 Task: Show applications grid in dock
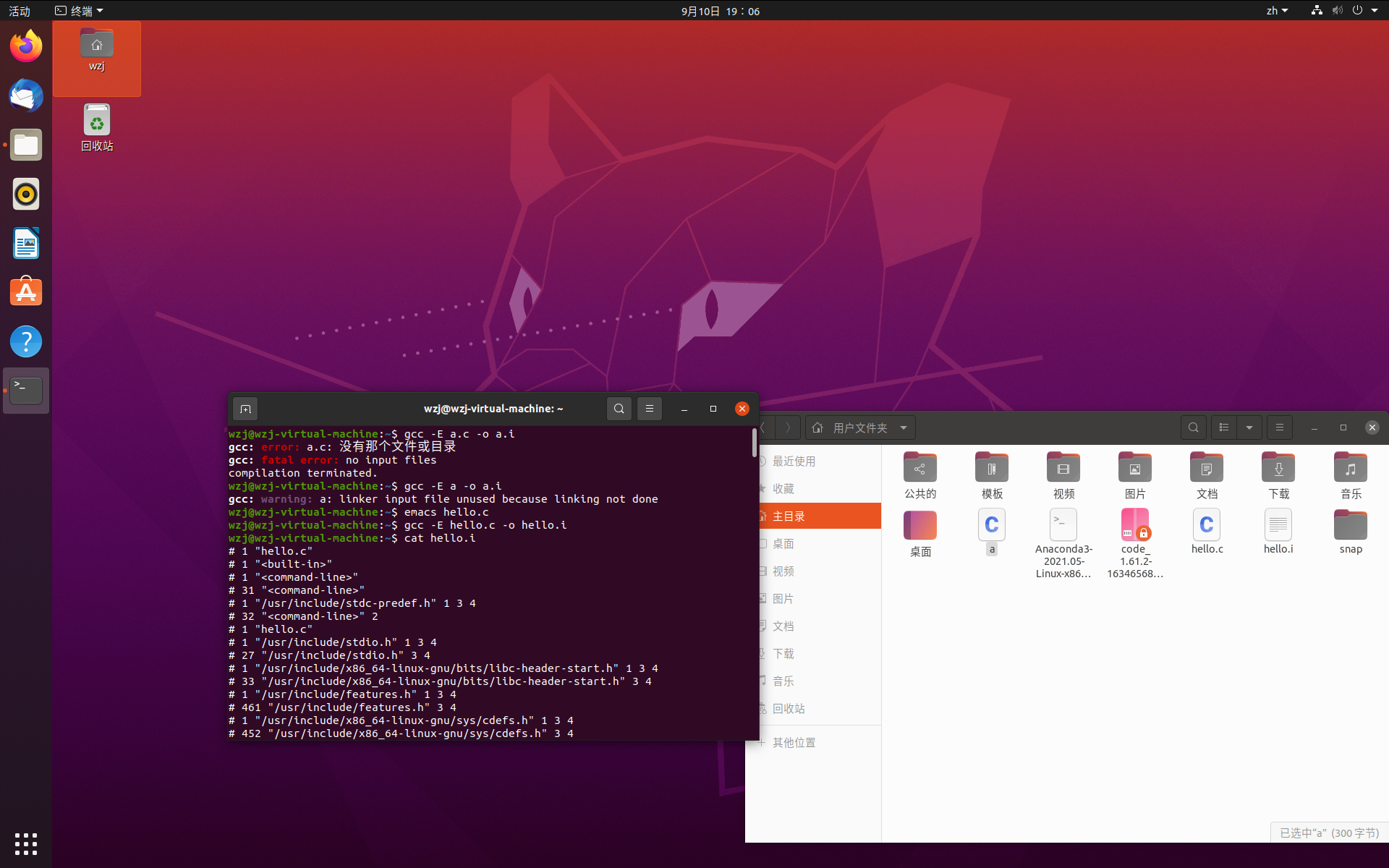(26, 843)
